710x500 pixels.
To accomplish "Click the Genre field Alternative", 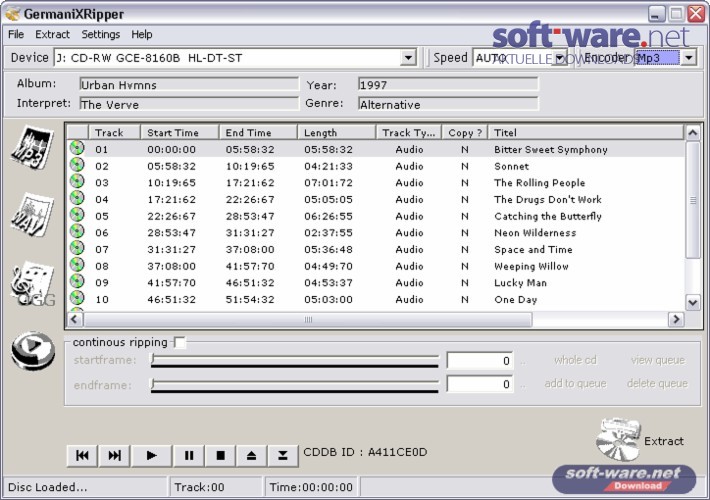I will coord(448,104).
